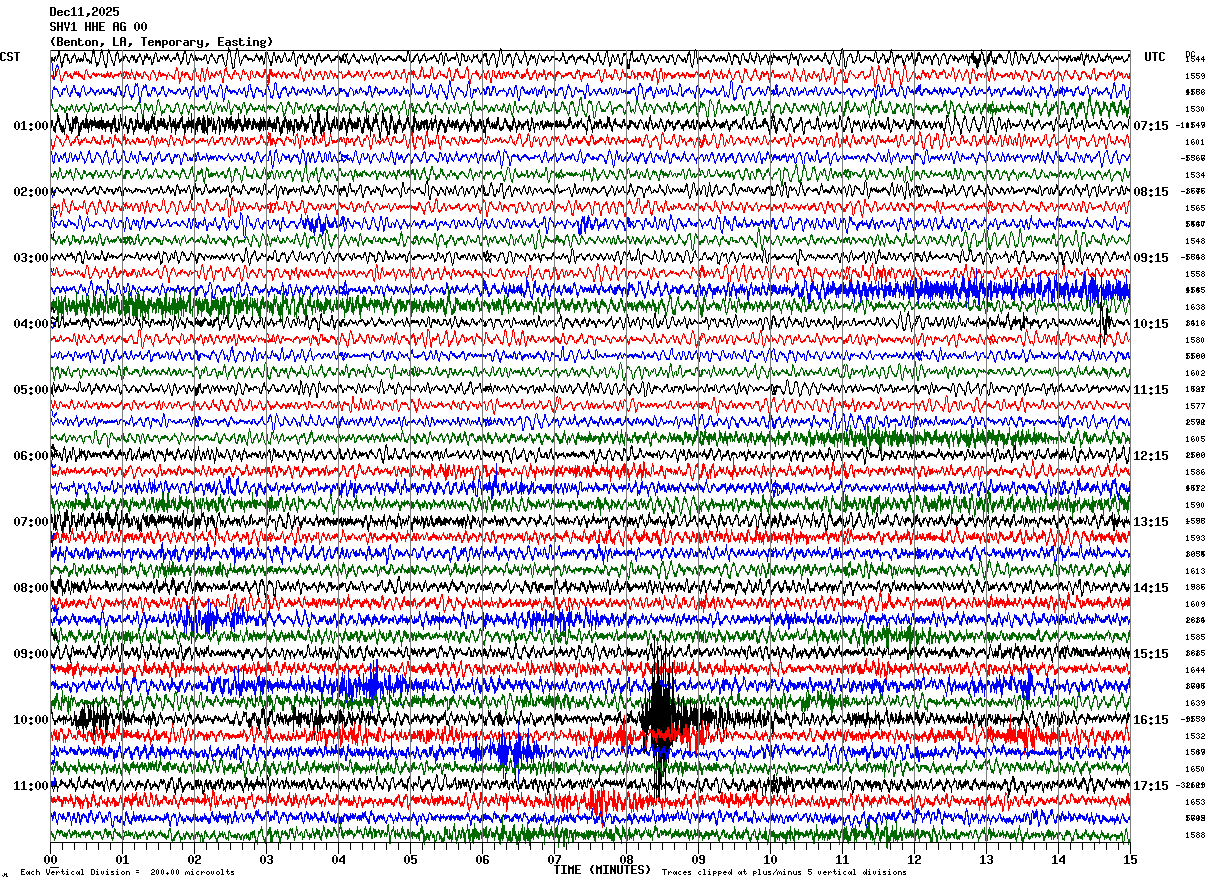This screenshot has width=1210, height=886.
Task: Click the Dec11,2025 date header
Action: [84, 12]
